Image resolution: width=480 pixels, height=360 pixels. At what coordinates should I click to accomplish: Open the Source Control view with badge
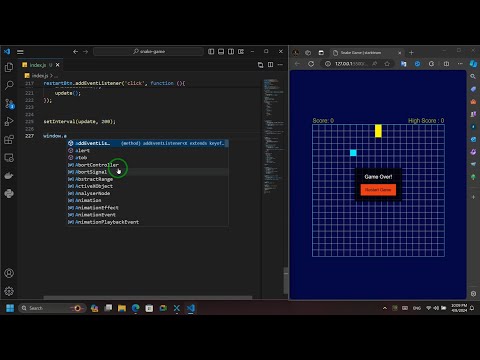[x=9, y=104]
